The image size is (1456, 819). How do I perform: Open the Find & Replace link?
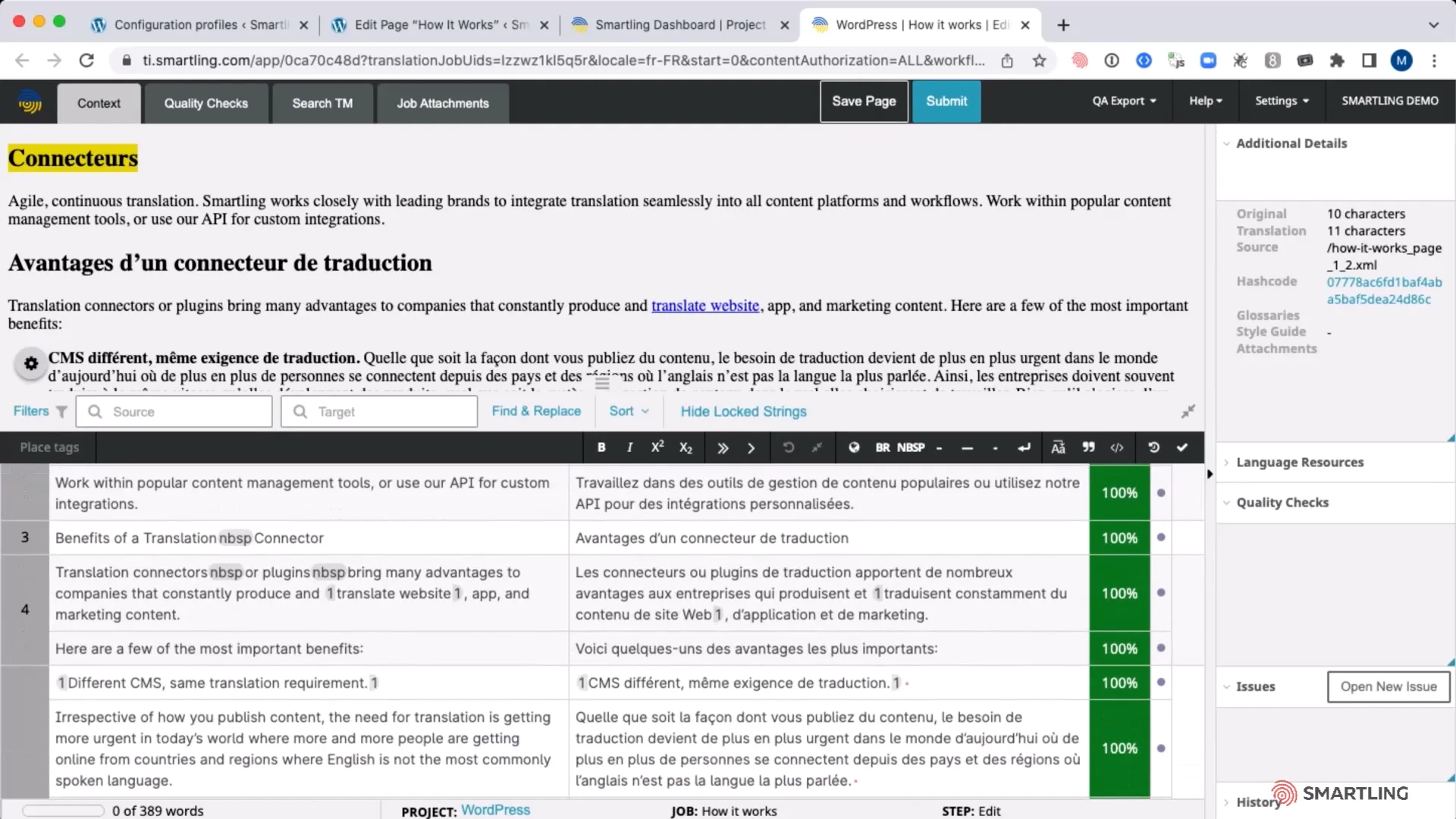click(536, 410)
